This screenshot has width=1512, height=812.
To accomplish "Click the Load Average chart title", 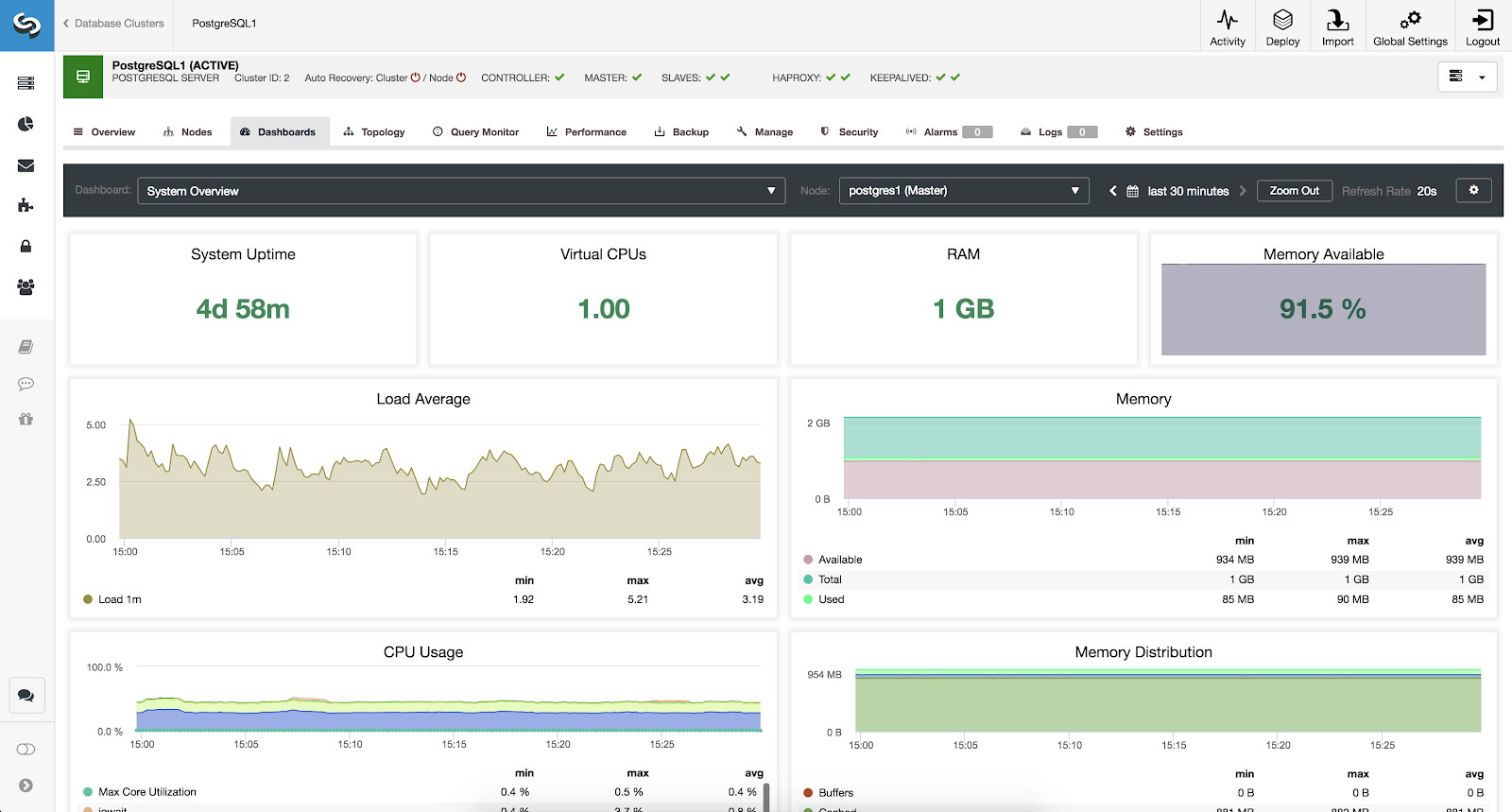I will pos(423,399).
